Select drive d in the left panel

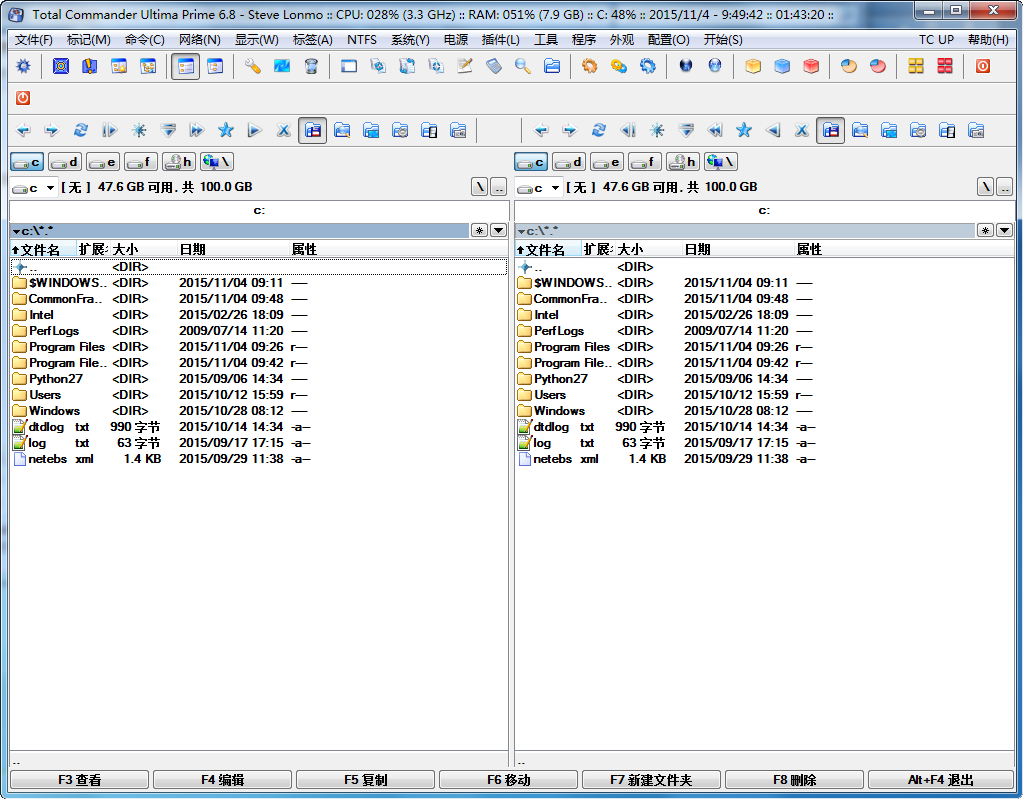[65, 162]
